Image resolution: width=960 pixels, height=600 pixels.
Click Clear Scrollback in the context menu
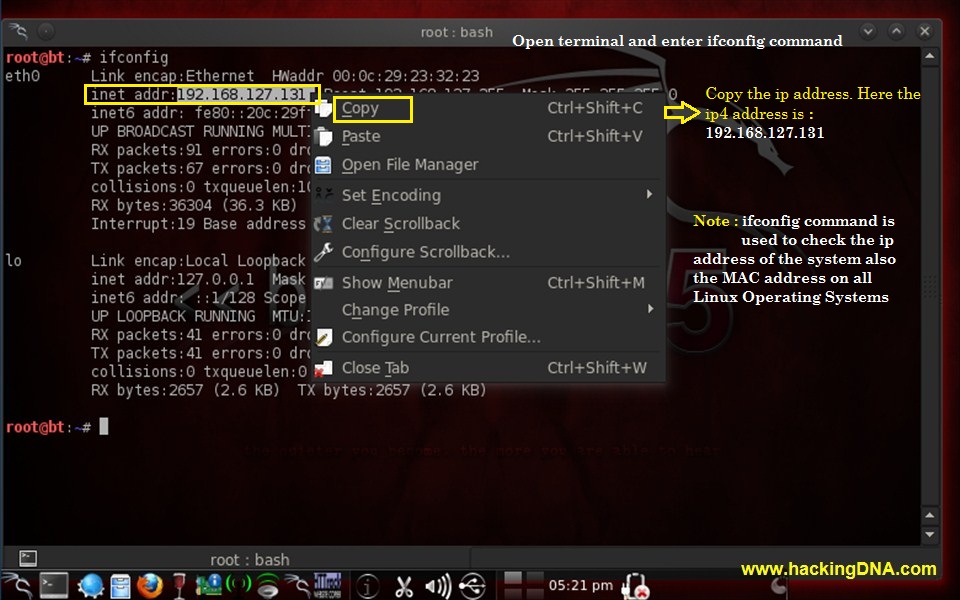488,223
